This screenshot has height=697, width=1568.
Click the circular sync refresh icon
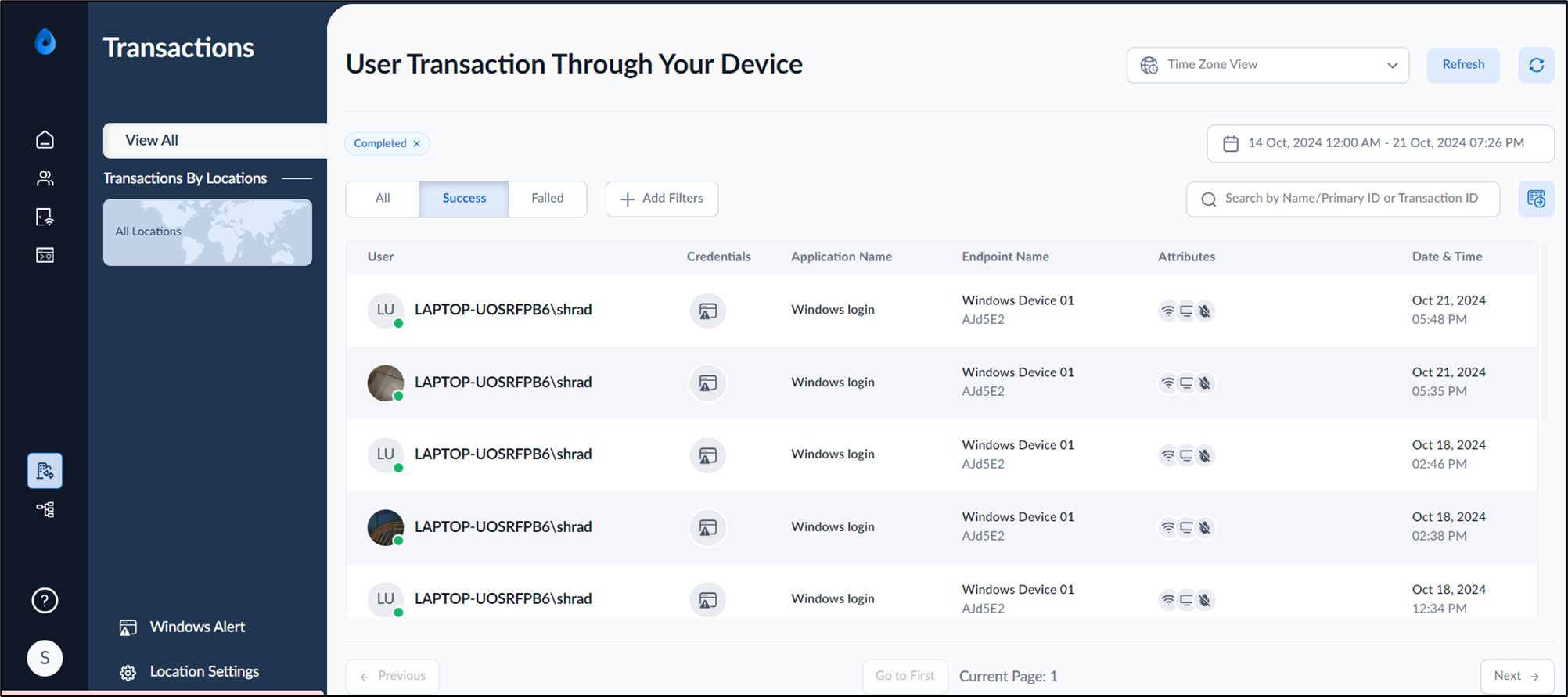pos(1536,65)
